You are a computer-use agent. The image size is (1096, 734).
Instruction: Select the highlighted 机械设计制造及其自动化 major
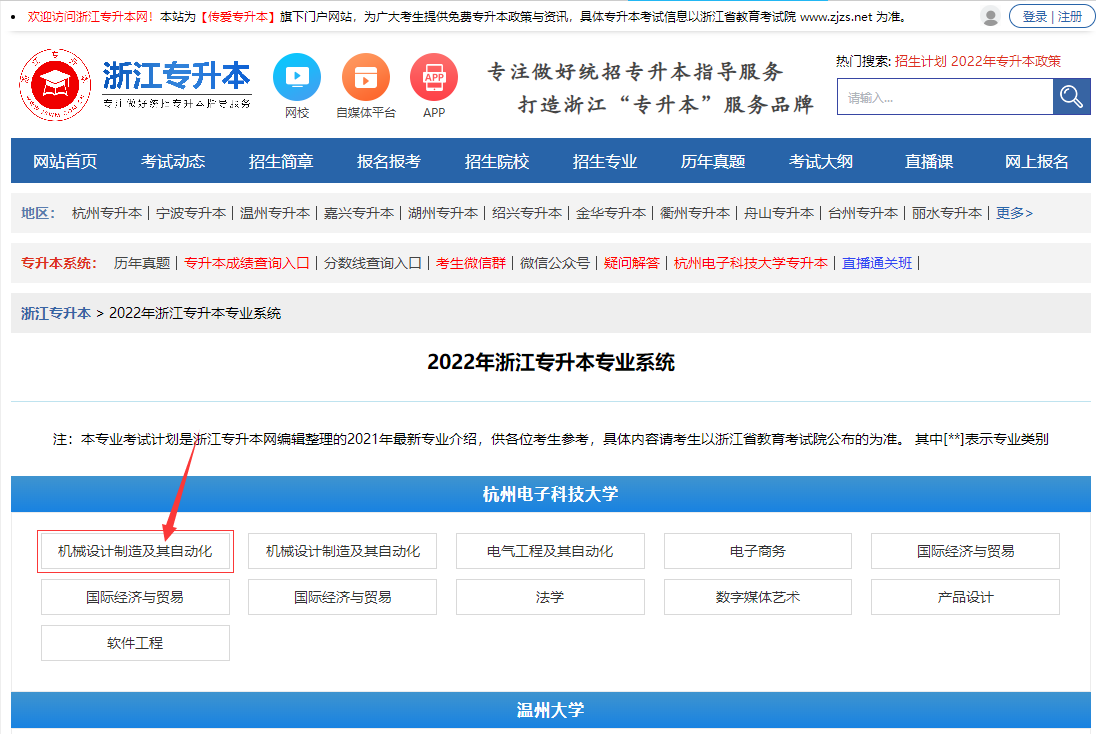click(x=134, y=551)
